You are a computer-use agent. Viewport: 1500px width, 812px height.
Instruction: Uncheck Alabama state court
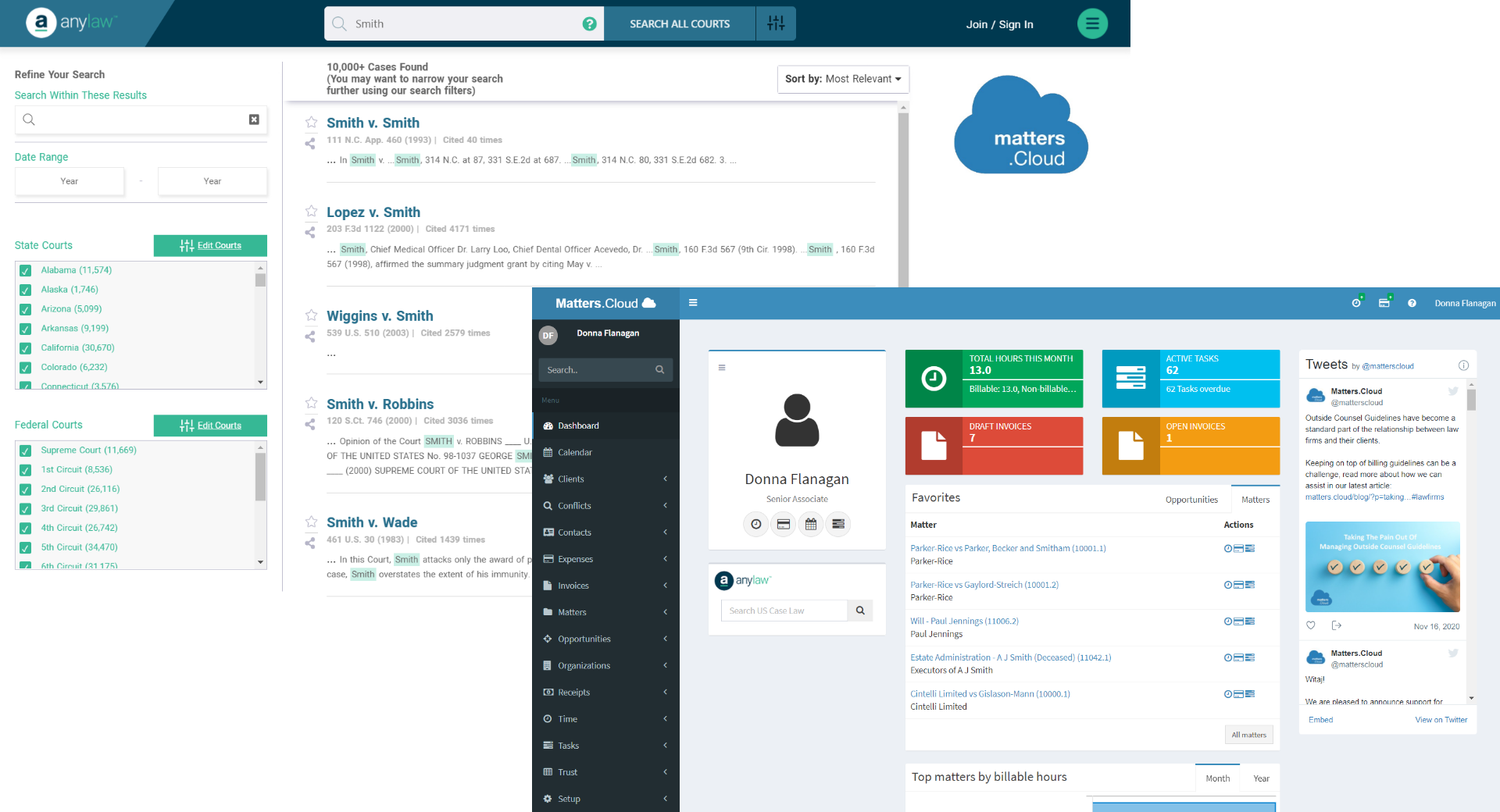(25, 270)
